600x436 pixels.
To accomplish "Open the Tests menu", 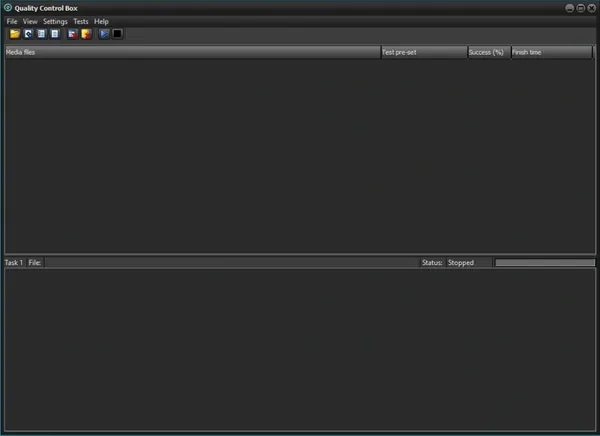I will [x=81, y=21].
